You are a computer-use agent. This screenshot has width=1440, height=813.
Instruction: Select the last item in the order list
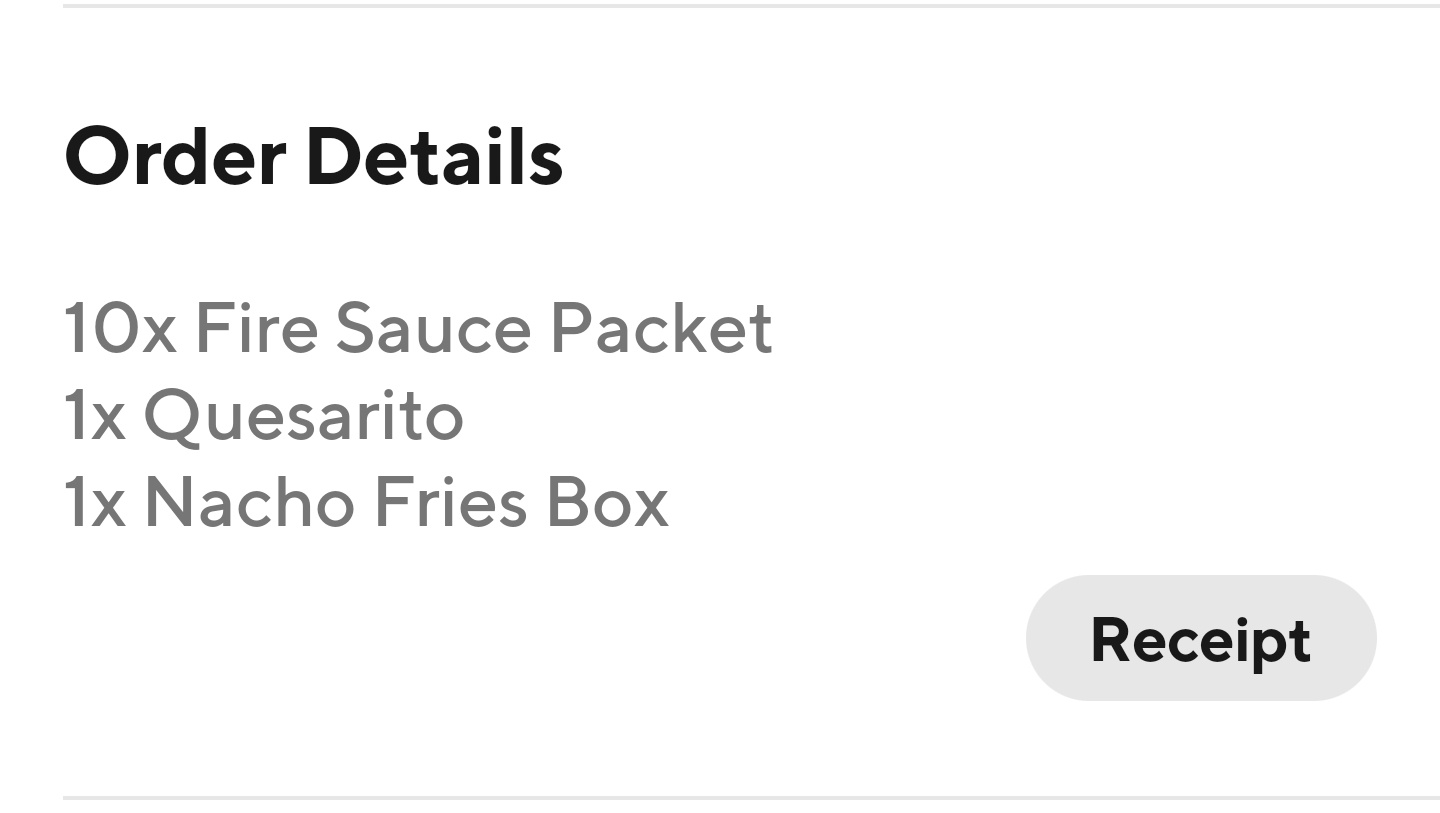click(x=366, y=501)
